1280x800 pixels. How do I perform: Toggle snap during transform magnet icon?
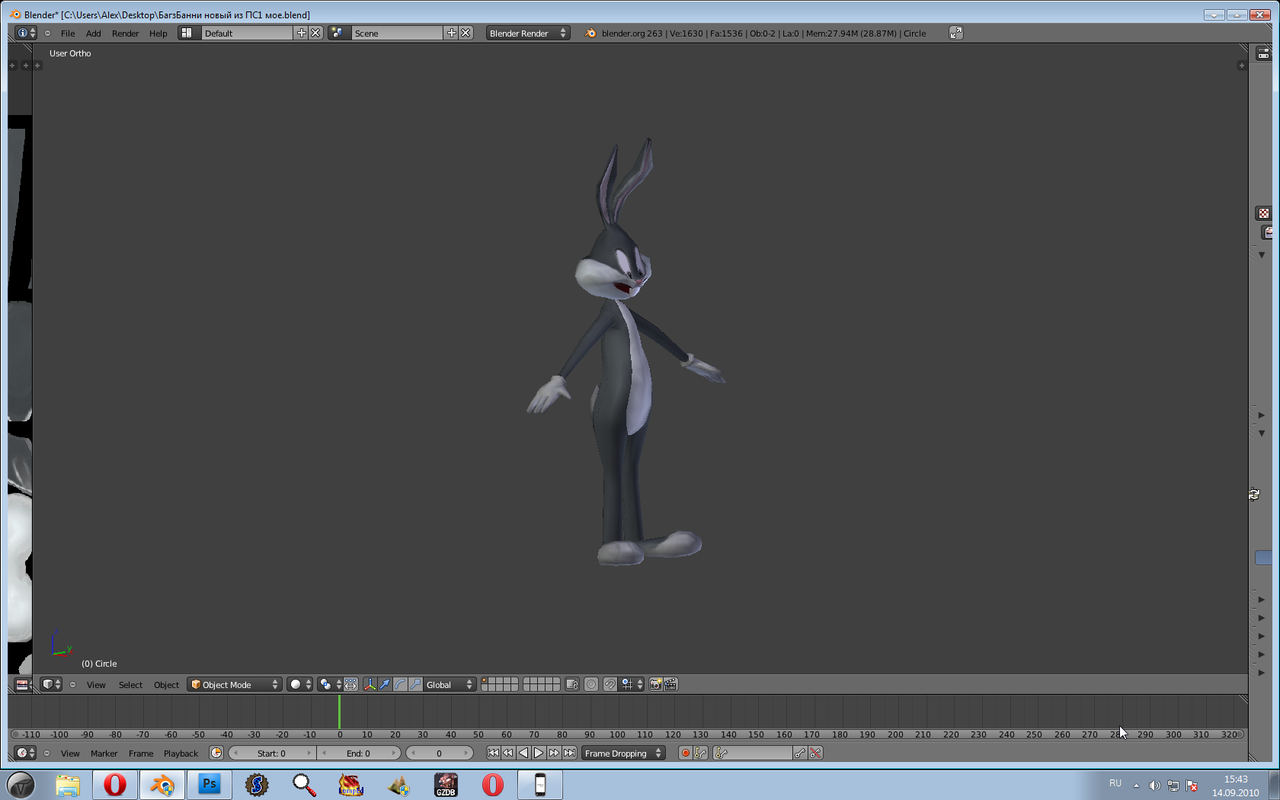point(609,685)
